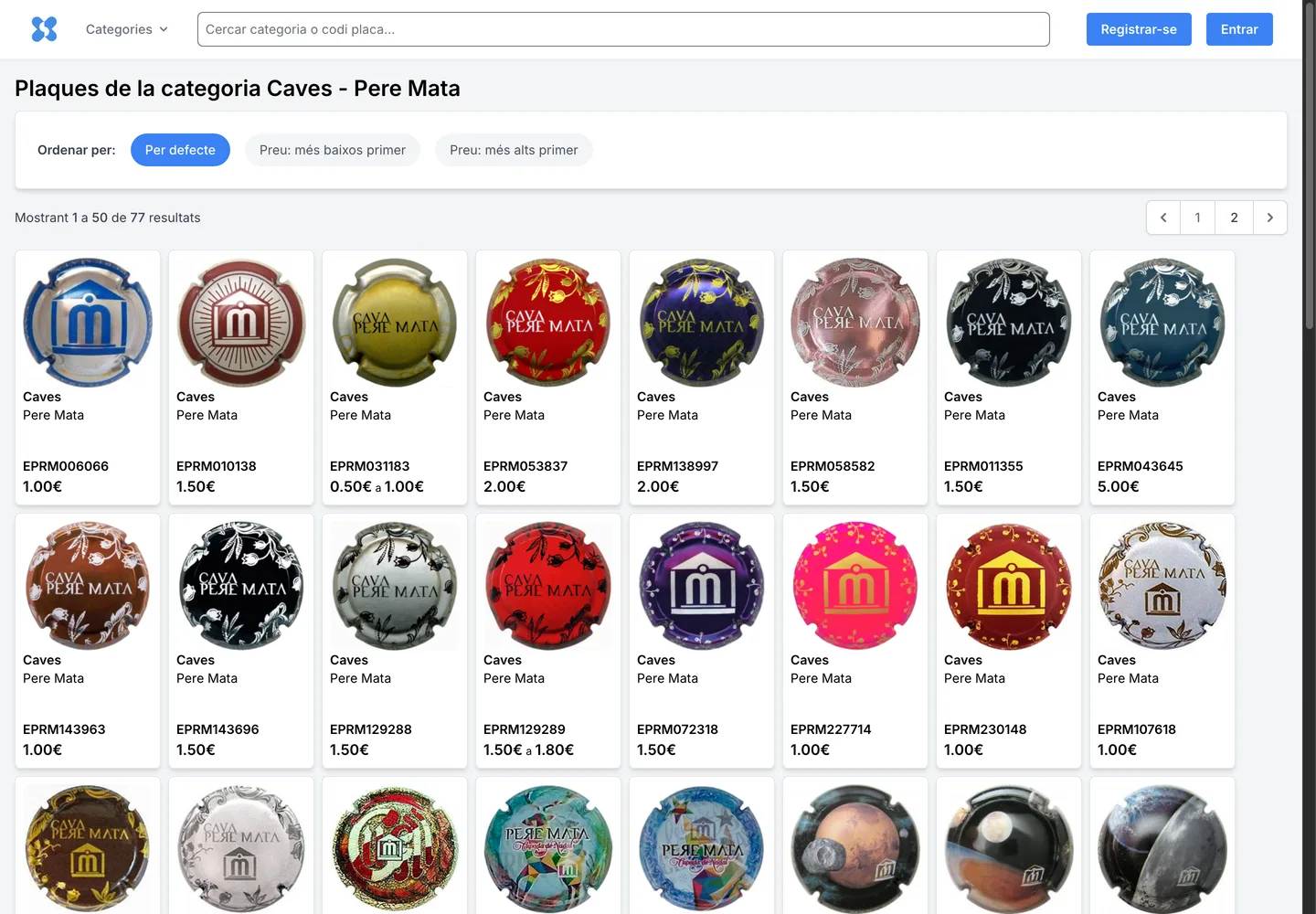Go to next page arrow
This screenshot has width=1316, height=914.
coord(1269,218)
